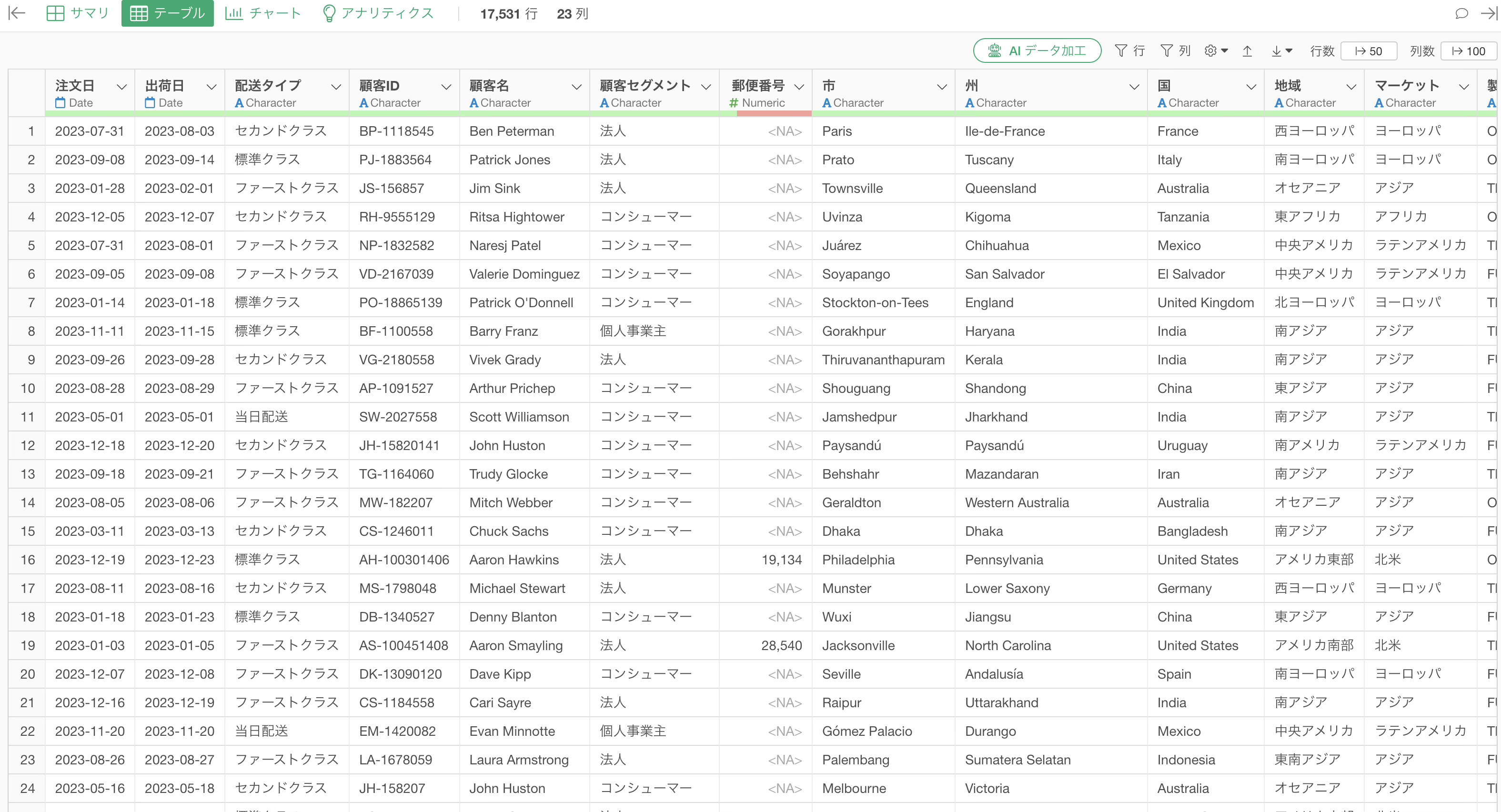
Task: Click the upload arrow icon
Action: pos(1247,51)
